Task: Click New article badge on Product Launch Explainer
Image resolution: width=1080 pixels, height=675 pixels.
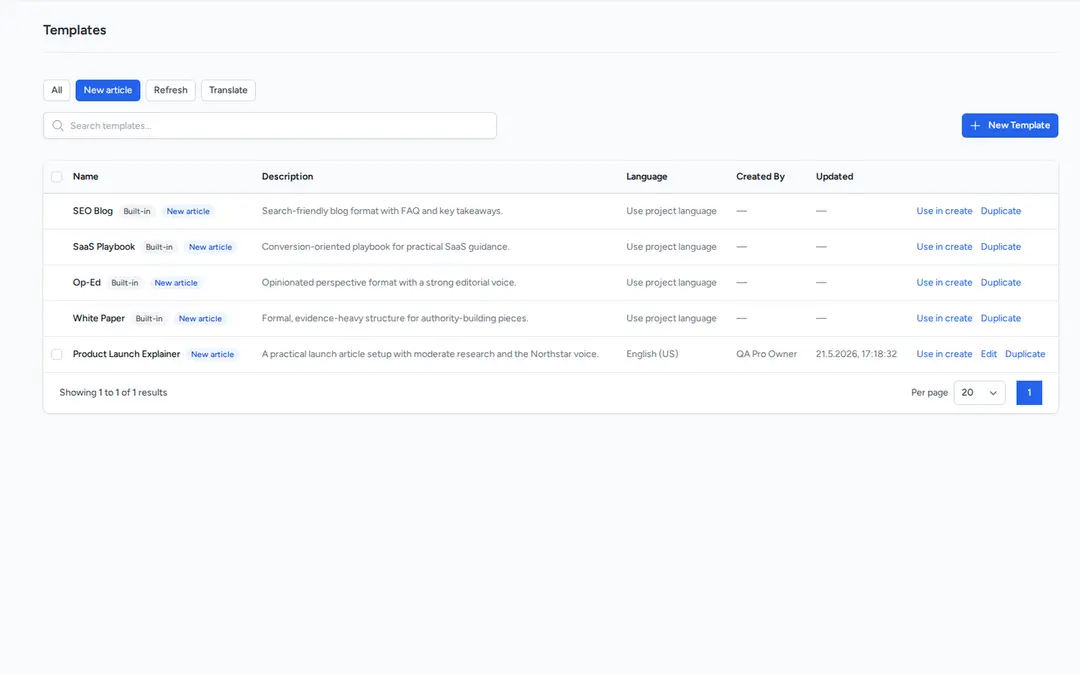Action: 212,355
